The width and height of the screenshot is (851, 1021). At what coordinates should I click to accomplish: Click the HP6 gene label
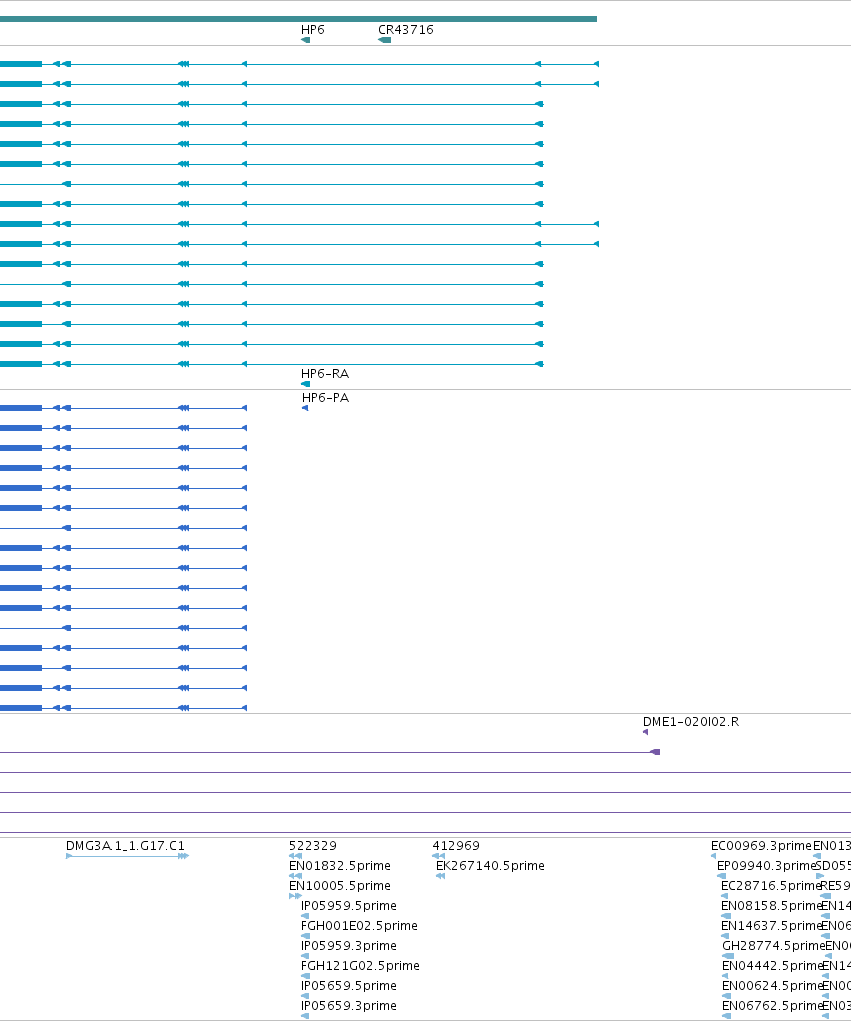[313, 30]
